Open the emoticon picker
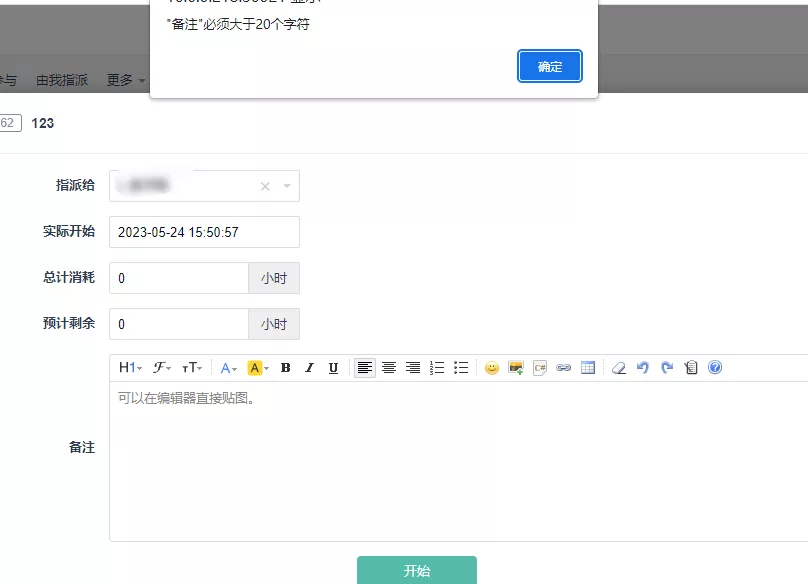 point(492,368)
